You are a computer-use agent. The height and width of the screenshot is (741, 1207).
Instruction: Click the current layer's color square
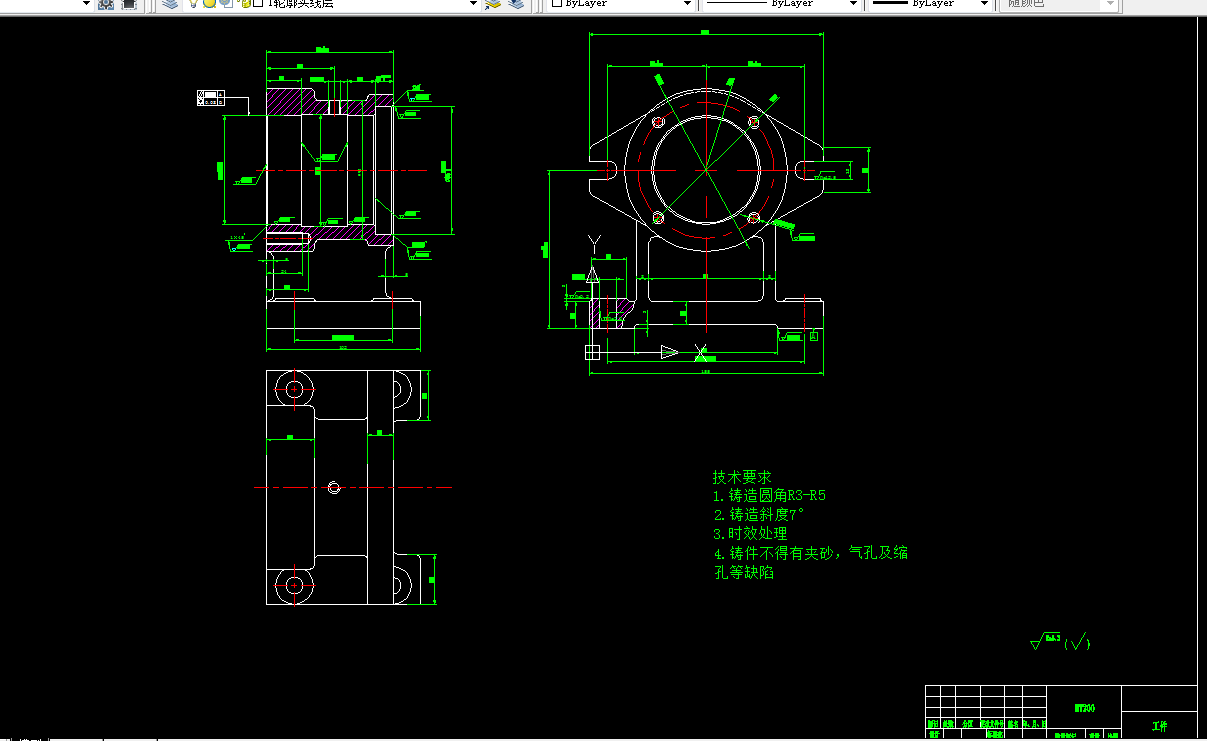[257, 3]
